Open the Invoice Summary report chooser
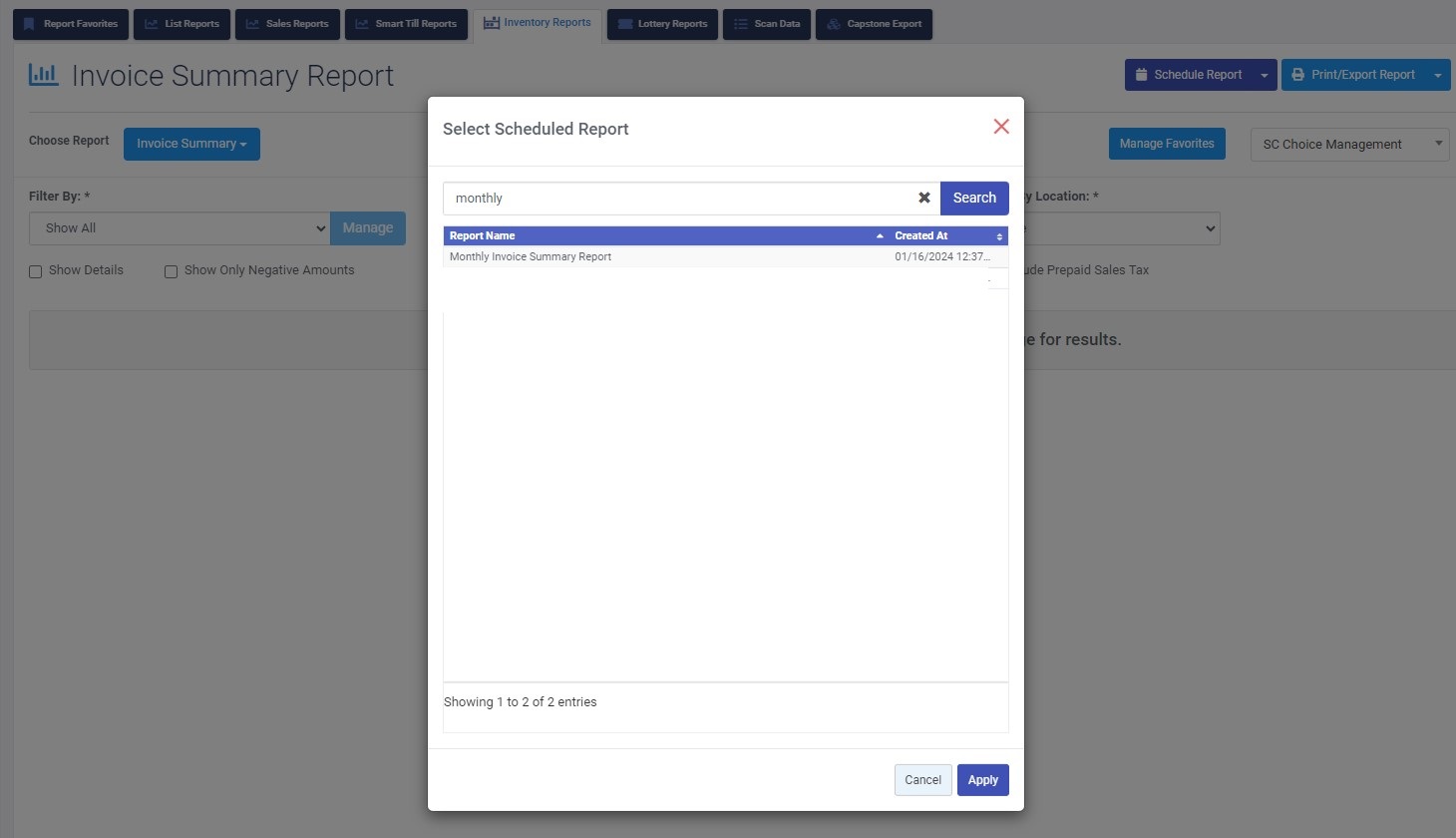Screen dimensions: 1456x838 191,144
